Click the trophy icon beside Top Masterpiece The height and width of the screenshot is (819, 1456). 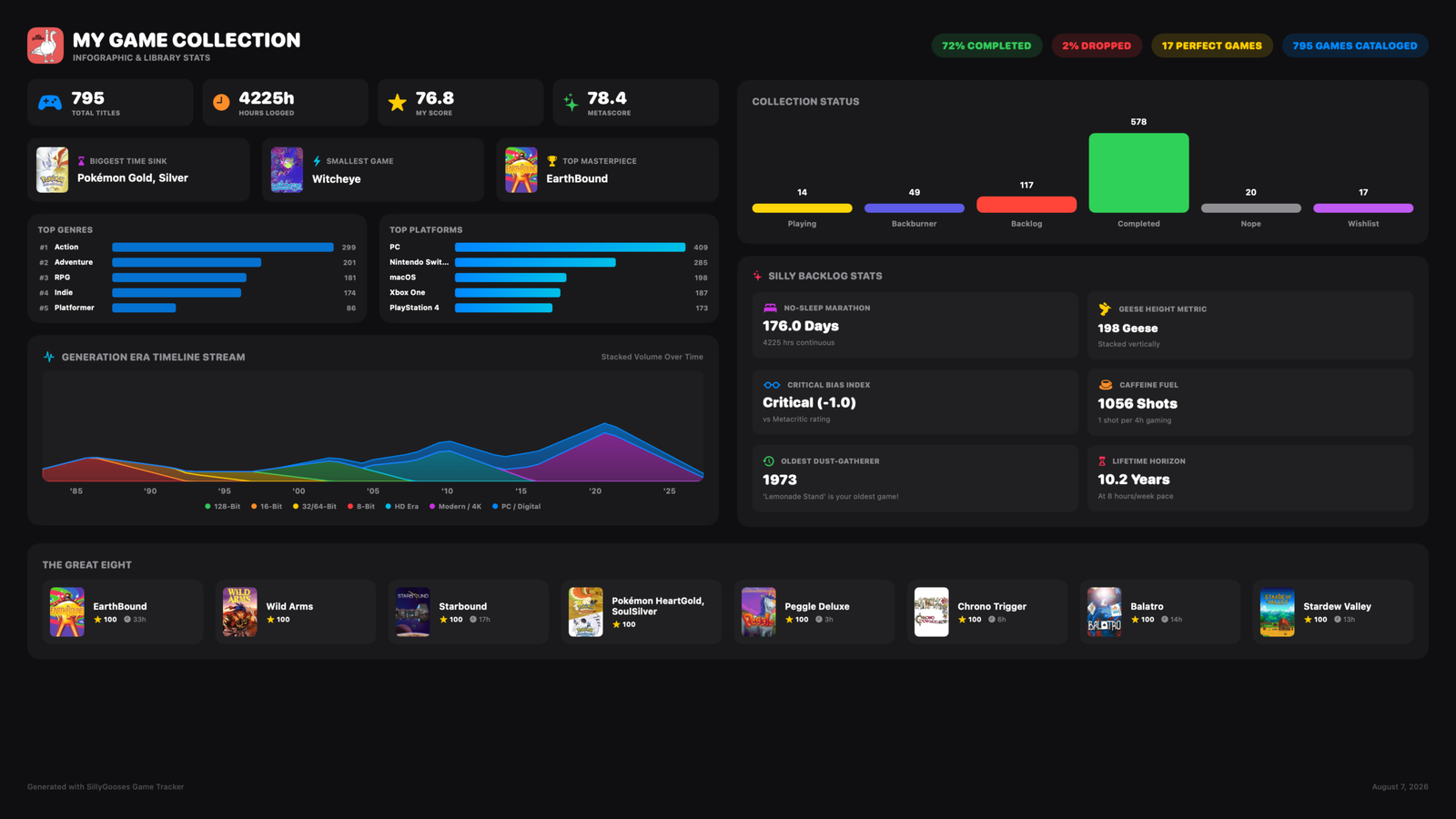551,161
